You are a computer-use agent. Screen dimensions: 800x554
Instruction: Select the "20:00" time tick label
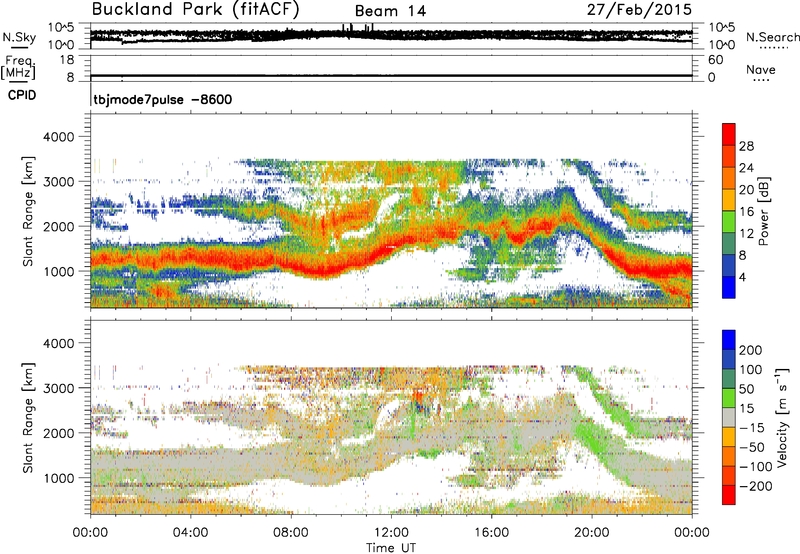591,532
